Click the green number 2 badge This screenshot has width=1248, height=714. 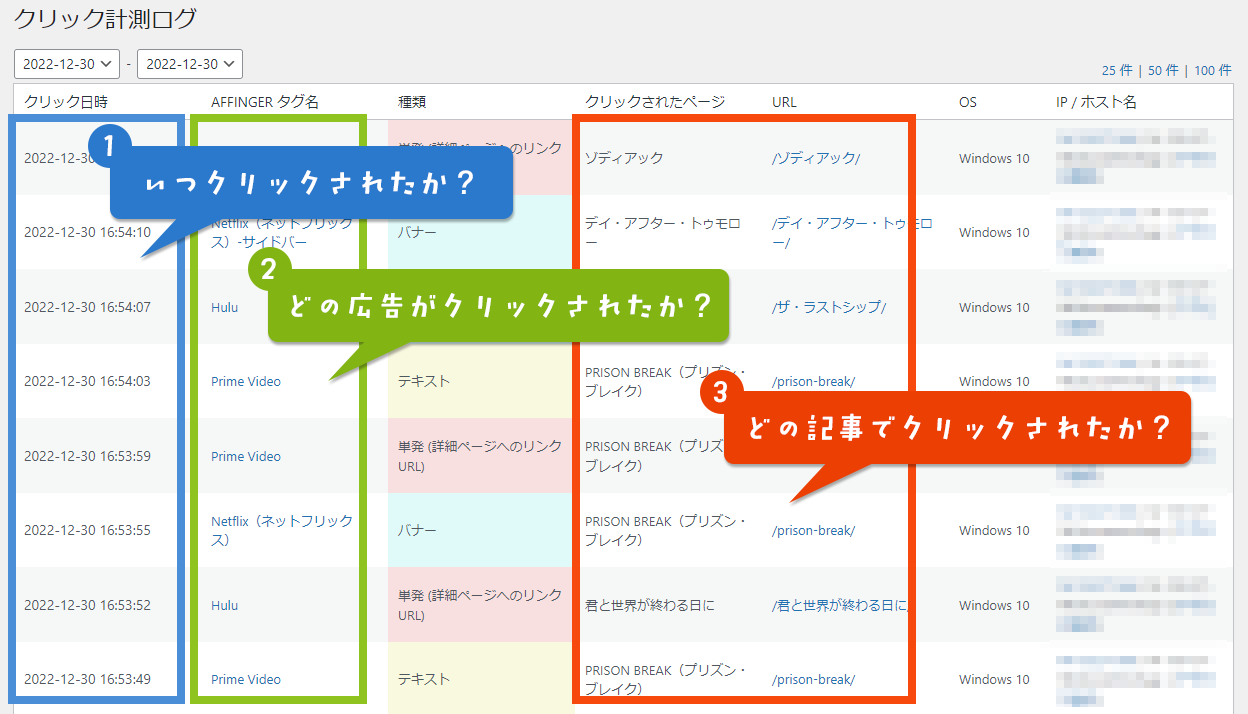click(x=267, y=268)
